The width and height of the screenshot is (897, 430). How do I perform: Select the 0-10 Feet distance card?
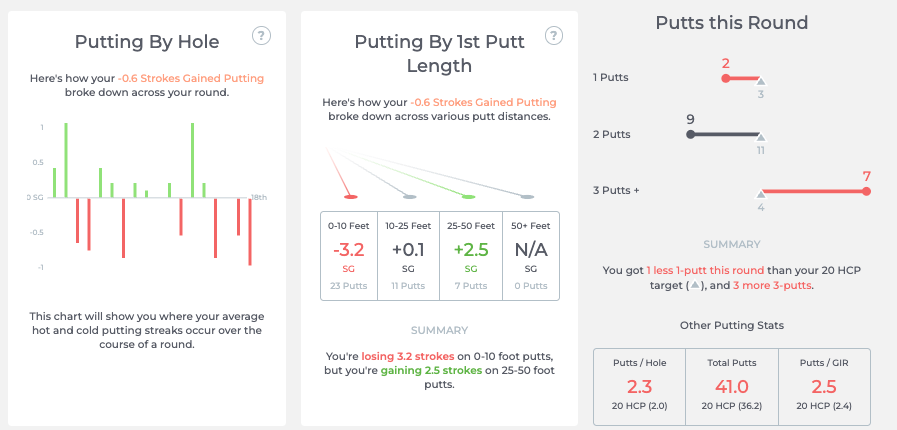(350, 256)
